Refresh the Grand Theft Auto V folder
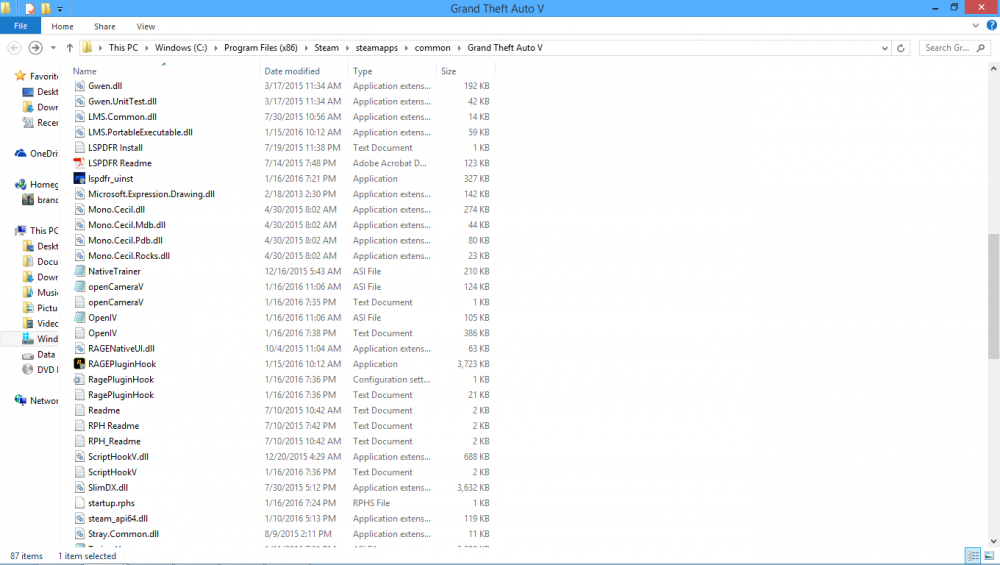 [x=901, y=48]
